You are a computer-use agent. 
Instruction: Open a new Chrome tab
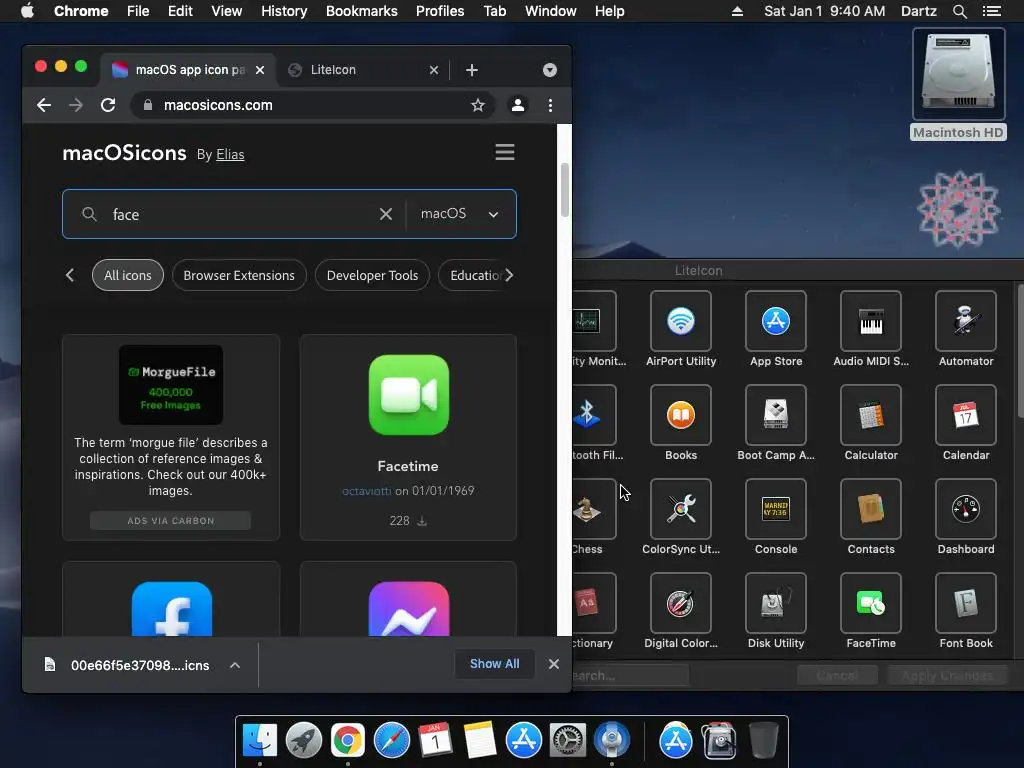pyautogui.click(x=472, y=70)
